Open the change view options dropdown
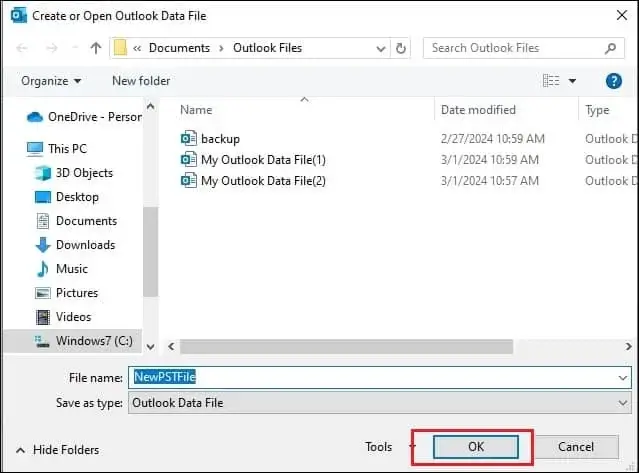This screenshot has height=473, width=639. (x=573, y=81)
